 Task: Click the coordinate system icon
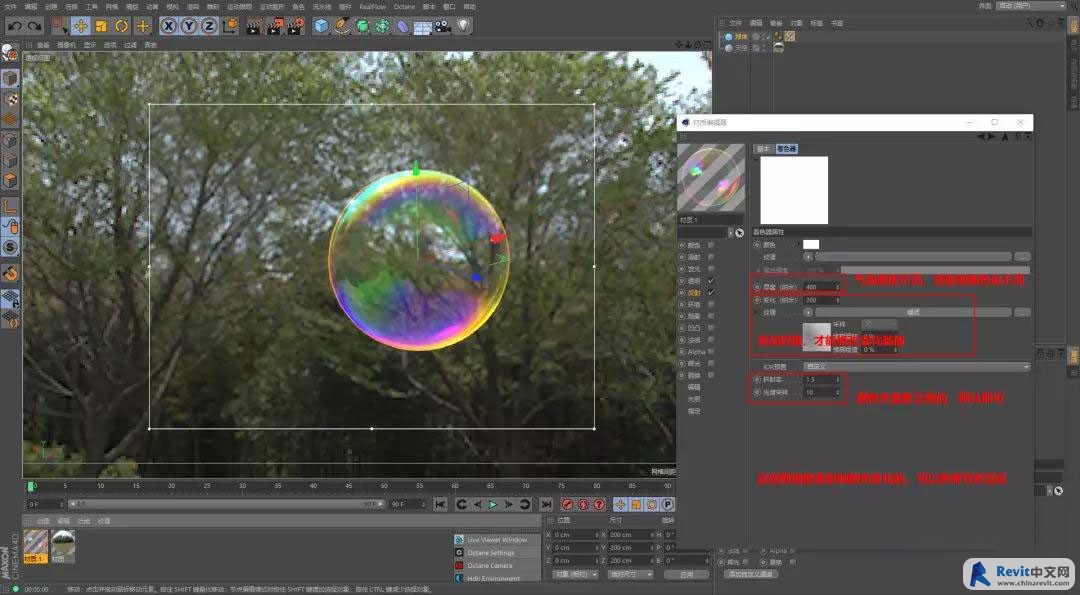click(x=231, y=26)
